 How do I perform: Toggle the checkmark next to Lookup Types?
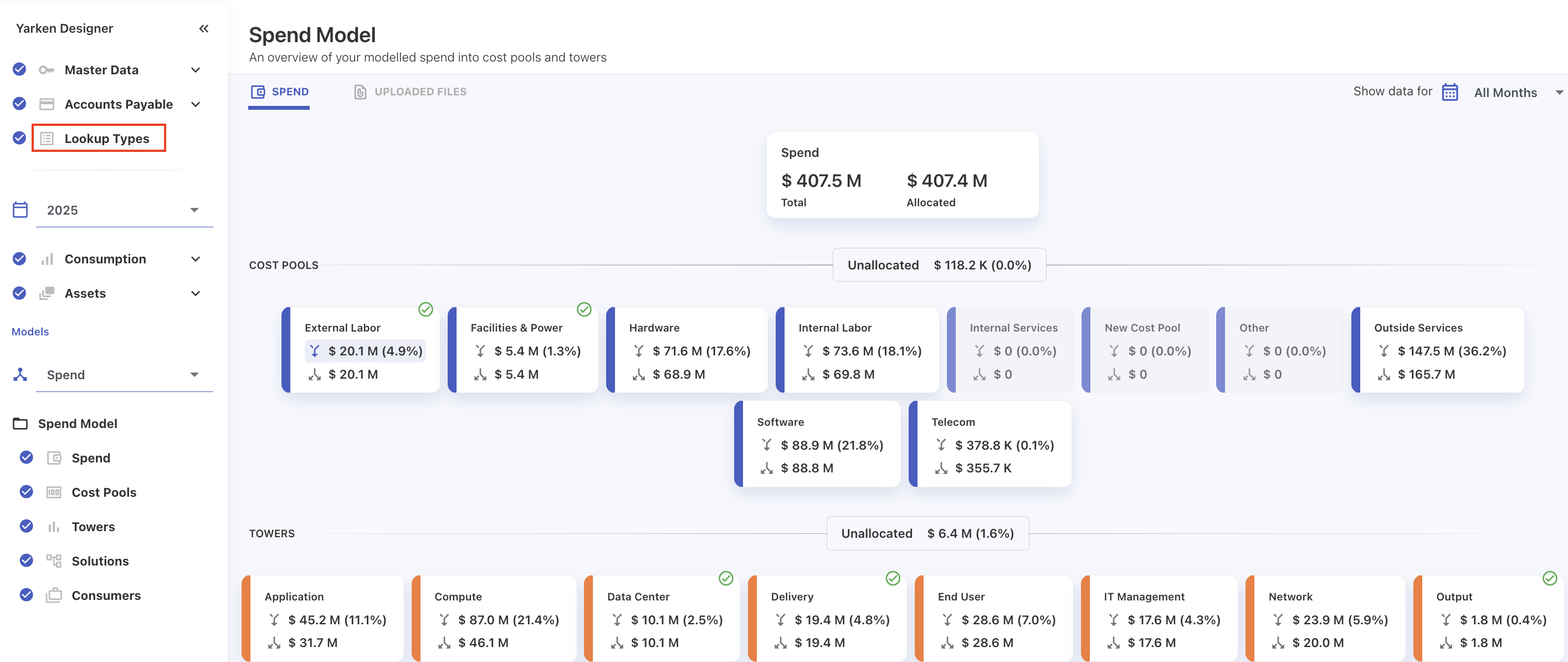(19, 138)
